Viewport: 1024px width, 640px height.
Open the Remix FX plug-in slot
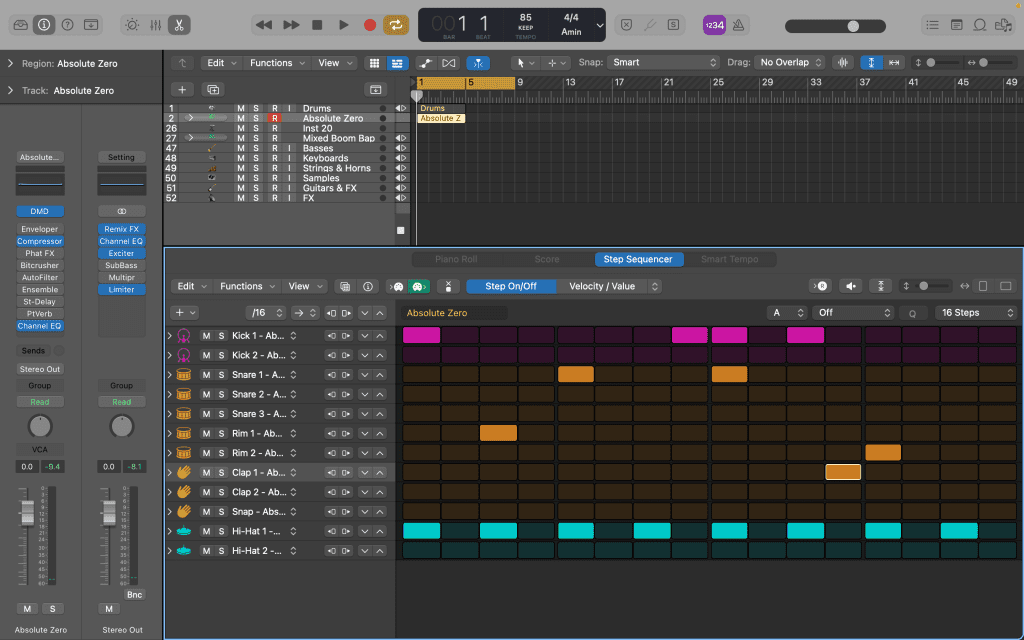click(121, 229)
